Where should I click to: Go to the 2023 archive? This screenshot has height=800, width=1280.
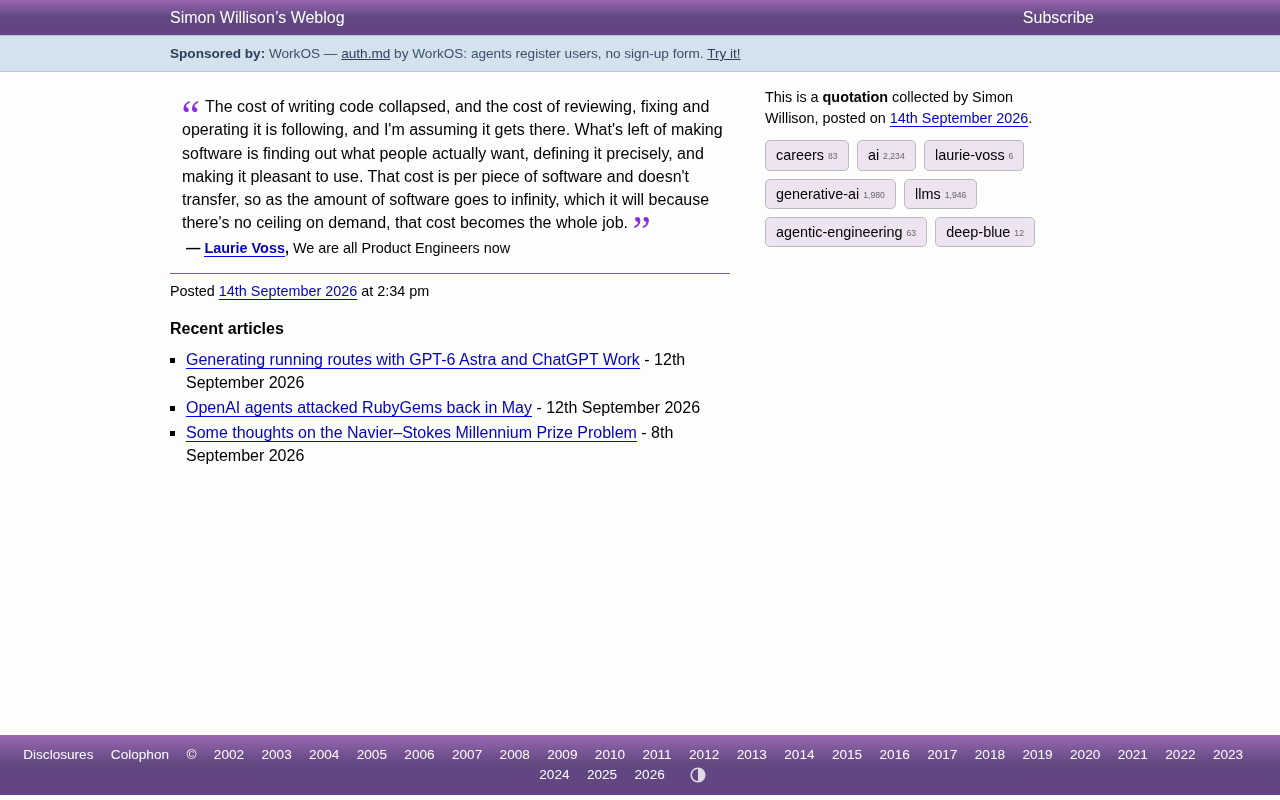click(x=1228, y=755)
